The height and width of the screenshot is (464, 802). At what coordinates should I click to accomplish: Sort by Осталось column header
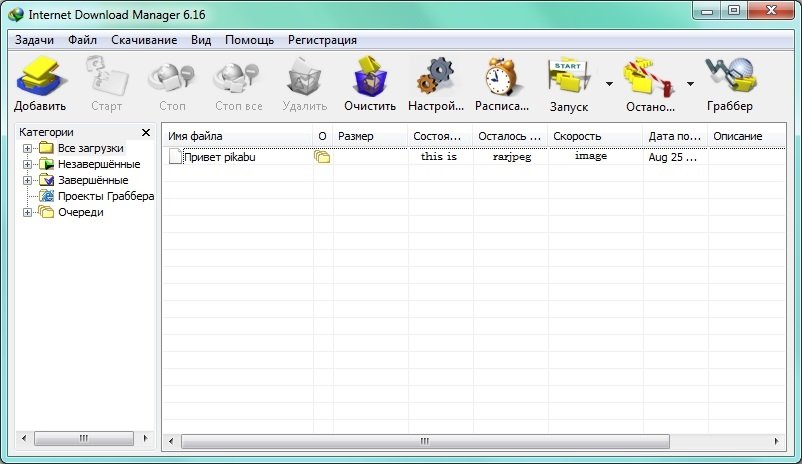click(x=510, y=136)
